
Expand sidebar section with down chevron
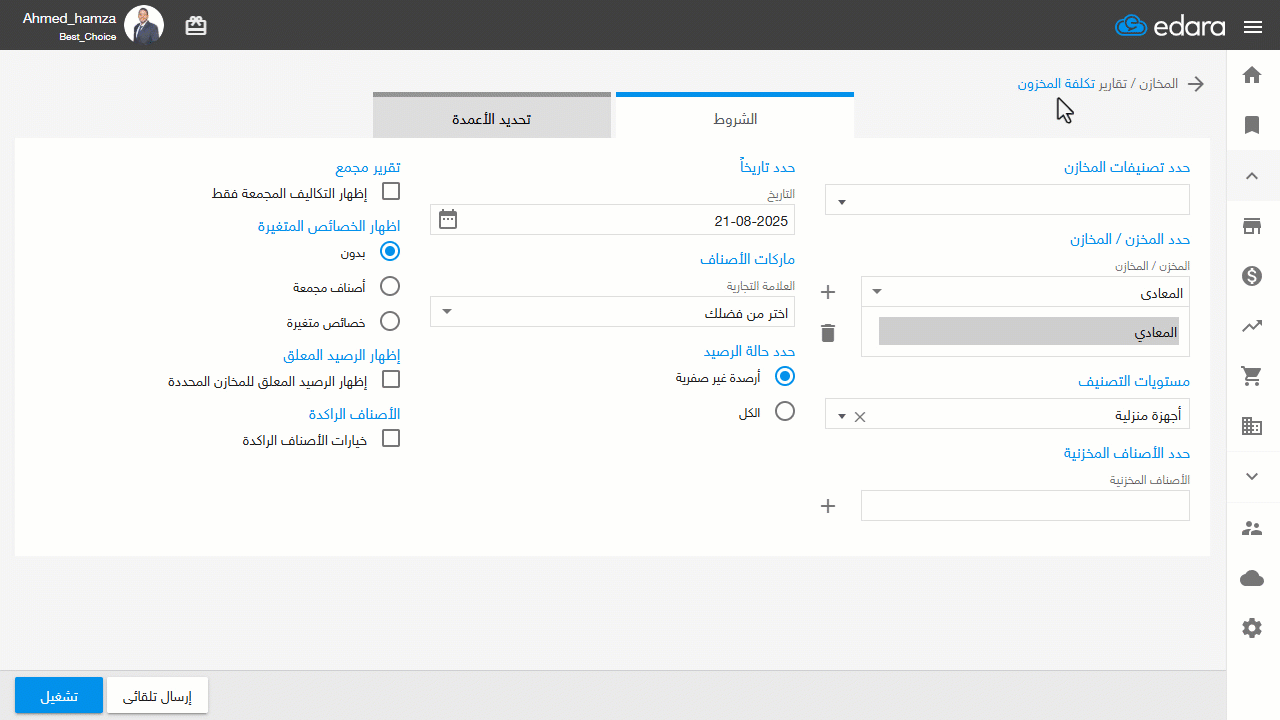point(1252,476)
